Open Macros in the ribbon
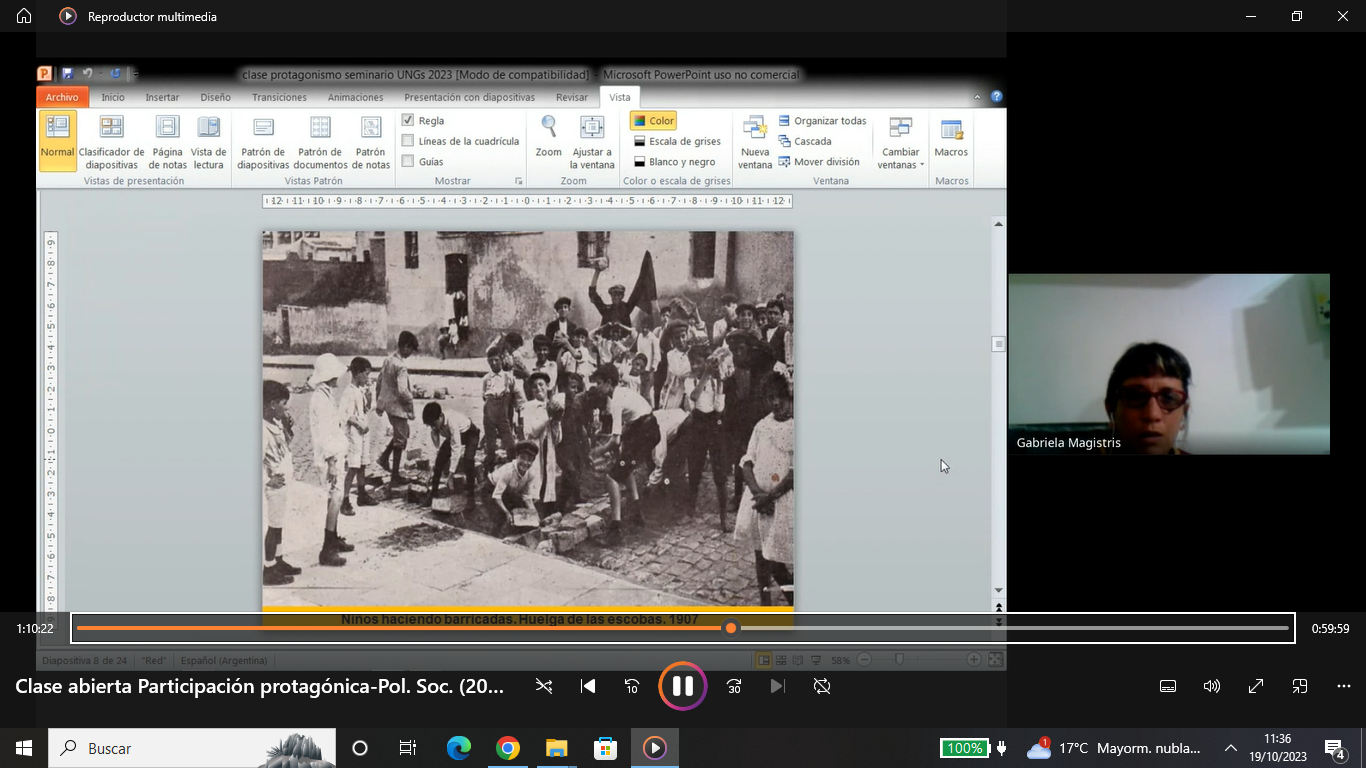Image resolution: width=1366 pixels, height=768 pixels. 951,139
